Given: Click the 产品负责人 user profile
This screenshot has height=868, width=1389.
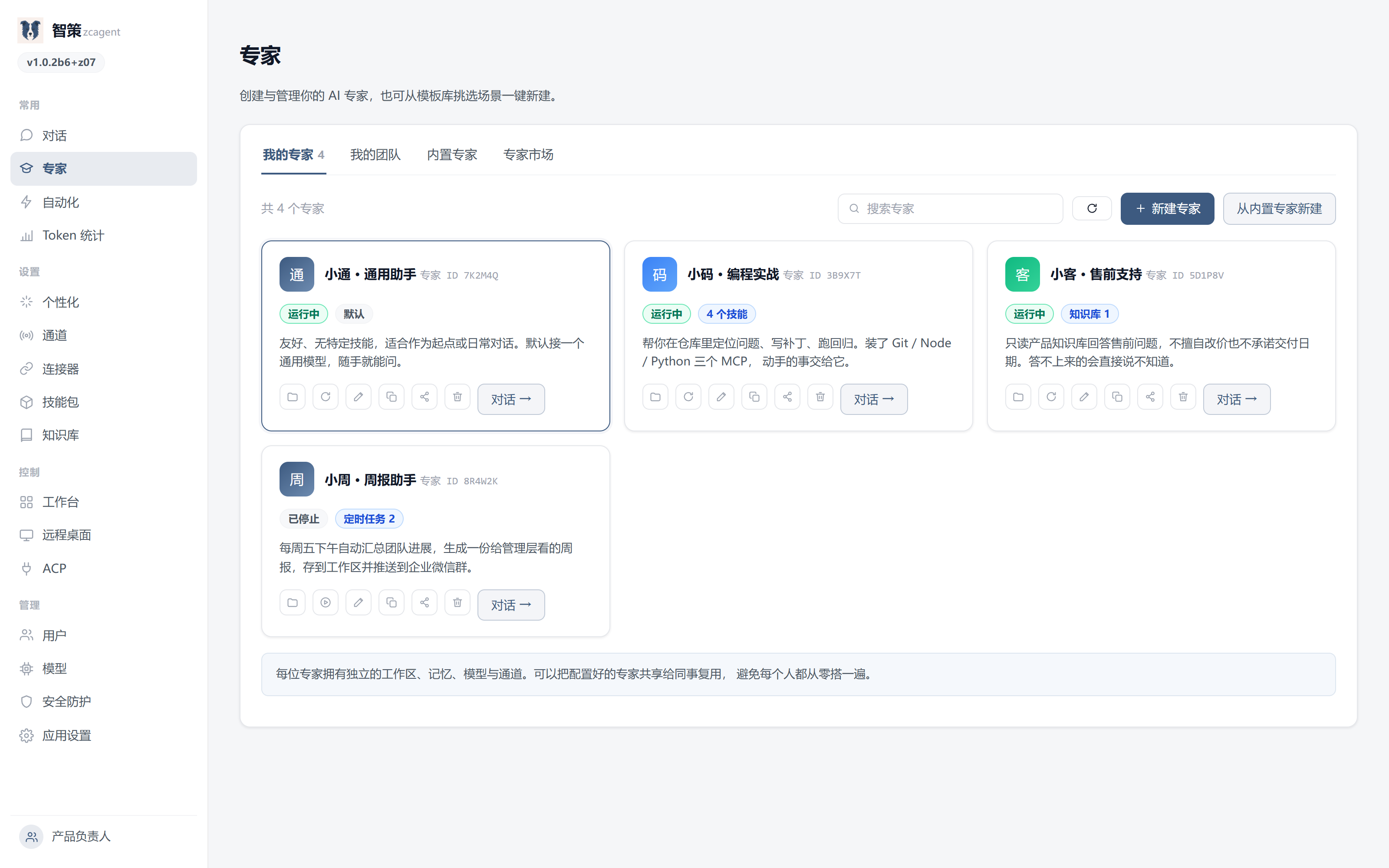Looking at the screenshot, I should [x=103, y=836].
